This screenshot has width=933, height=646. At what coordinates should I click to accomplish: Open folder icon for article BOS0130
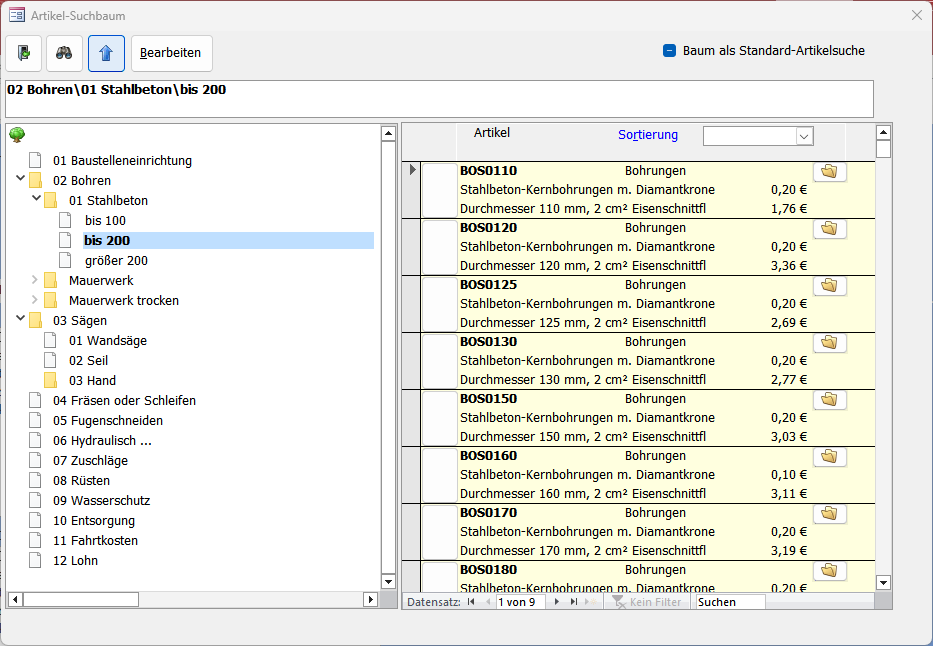[829, 343]
